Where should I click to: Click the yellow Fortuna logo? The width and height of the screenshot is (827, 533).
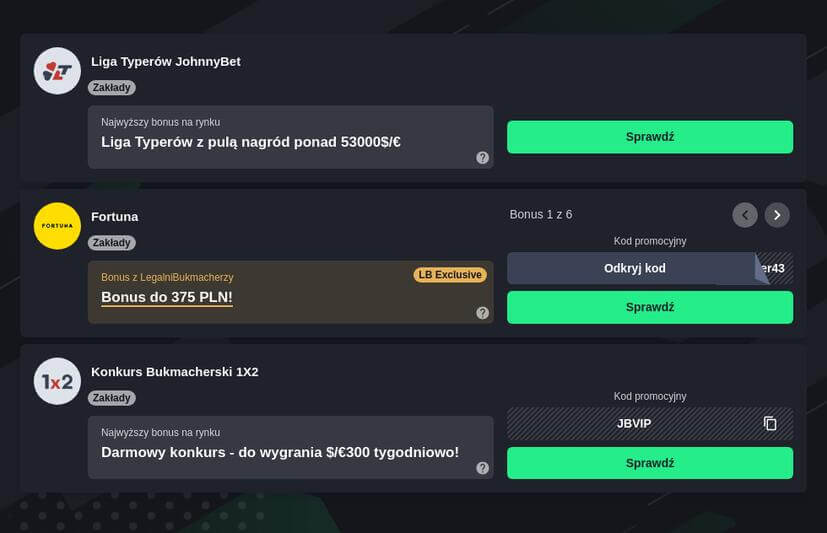(57, 226)
